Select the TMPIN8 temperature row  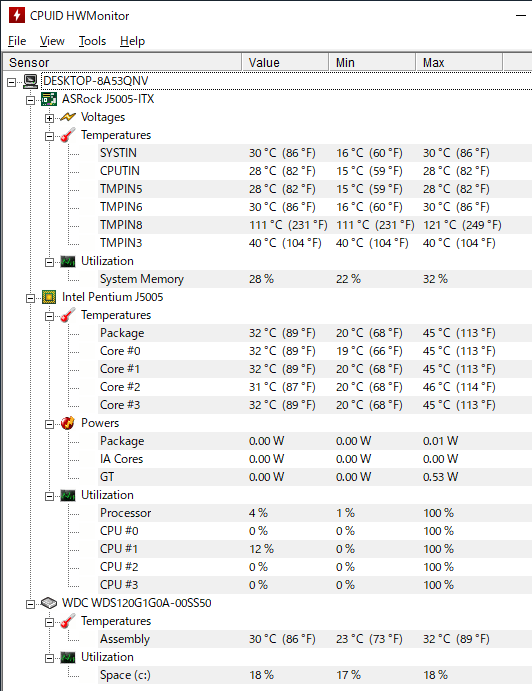pos(315,225)
